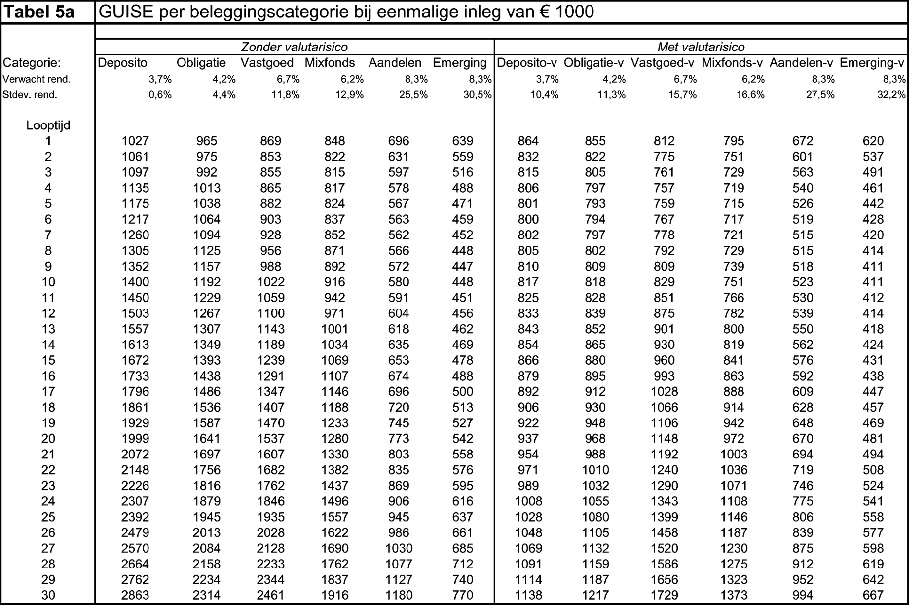Select the value 770 for Emerging year 30
Image resolution: width=909 pixels, height=605 pixels.
462,592
